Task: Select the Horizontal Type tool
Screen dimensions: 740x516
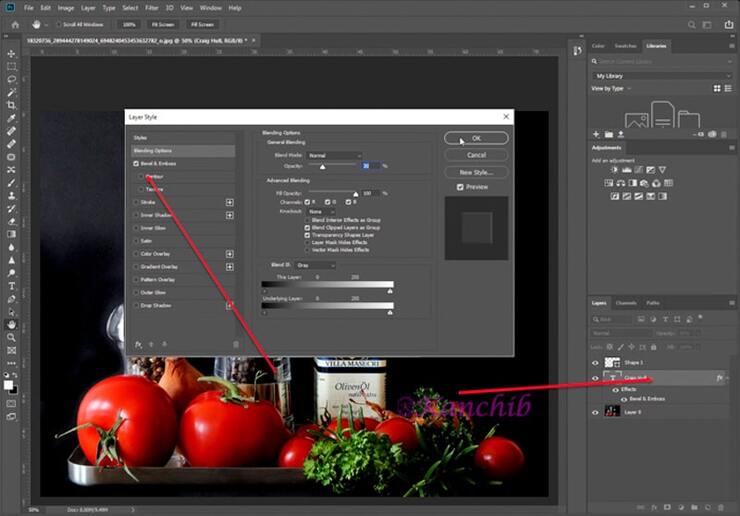Action: tap(12, 286)
